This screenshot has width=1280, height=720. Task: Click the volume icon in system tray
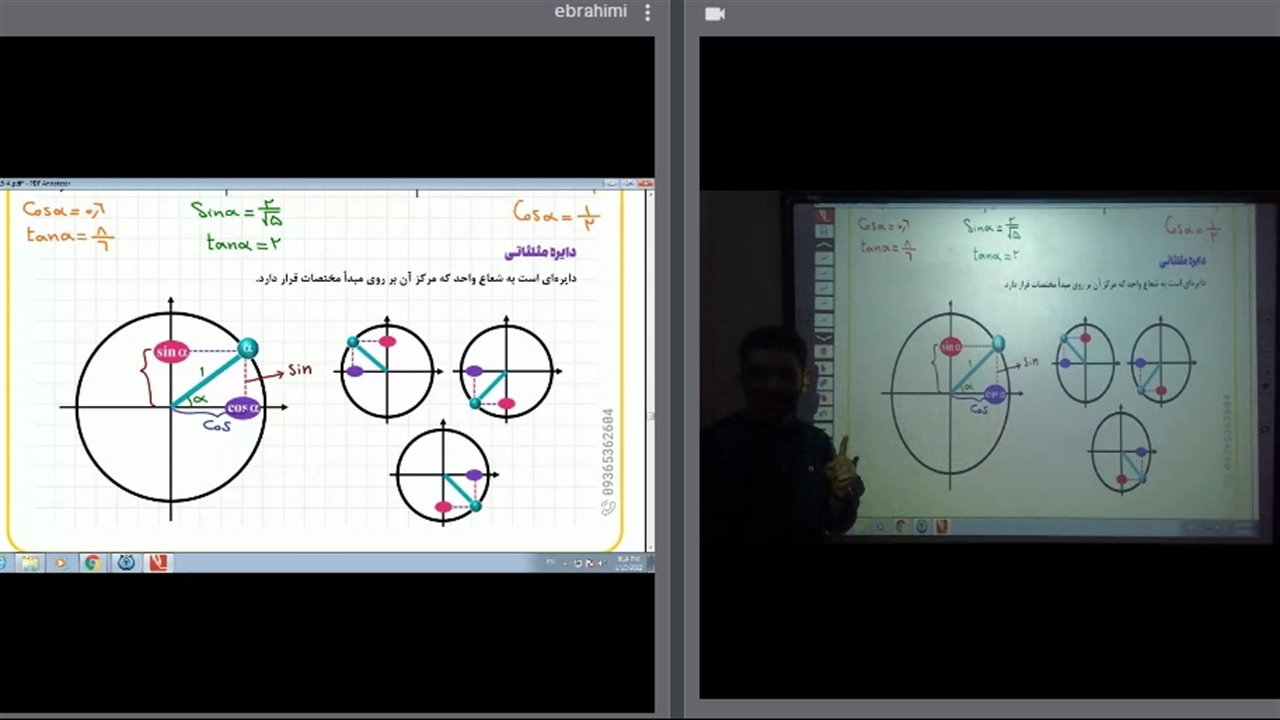[601, 563]
